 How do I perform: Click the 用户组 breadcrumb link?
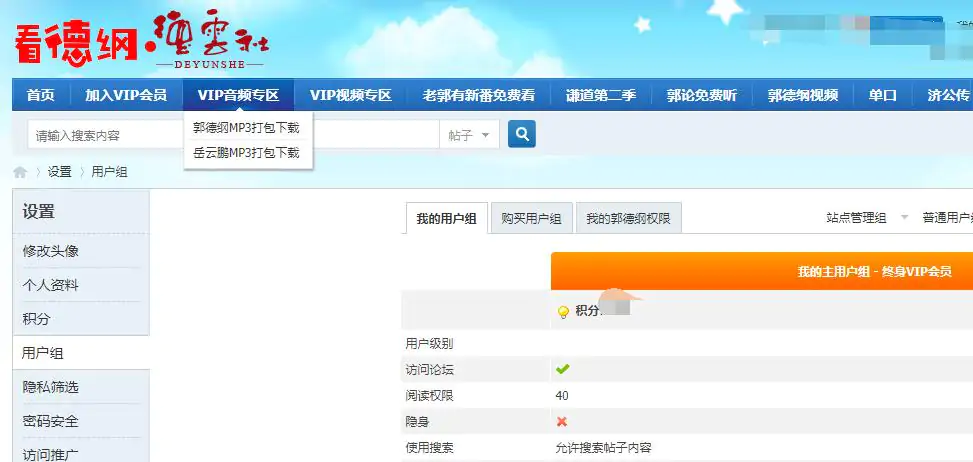coord(109,172)
